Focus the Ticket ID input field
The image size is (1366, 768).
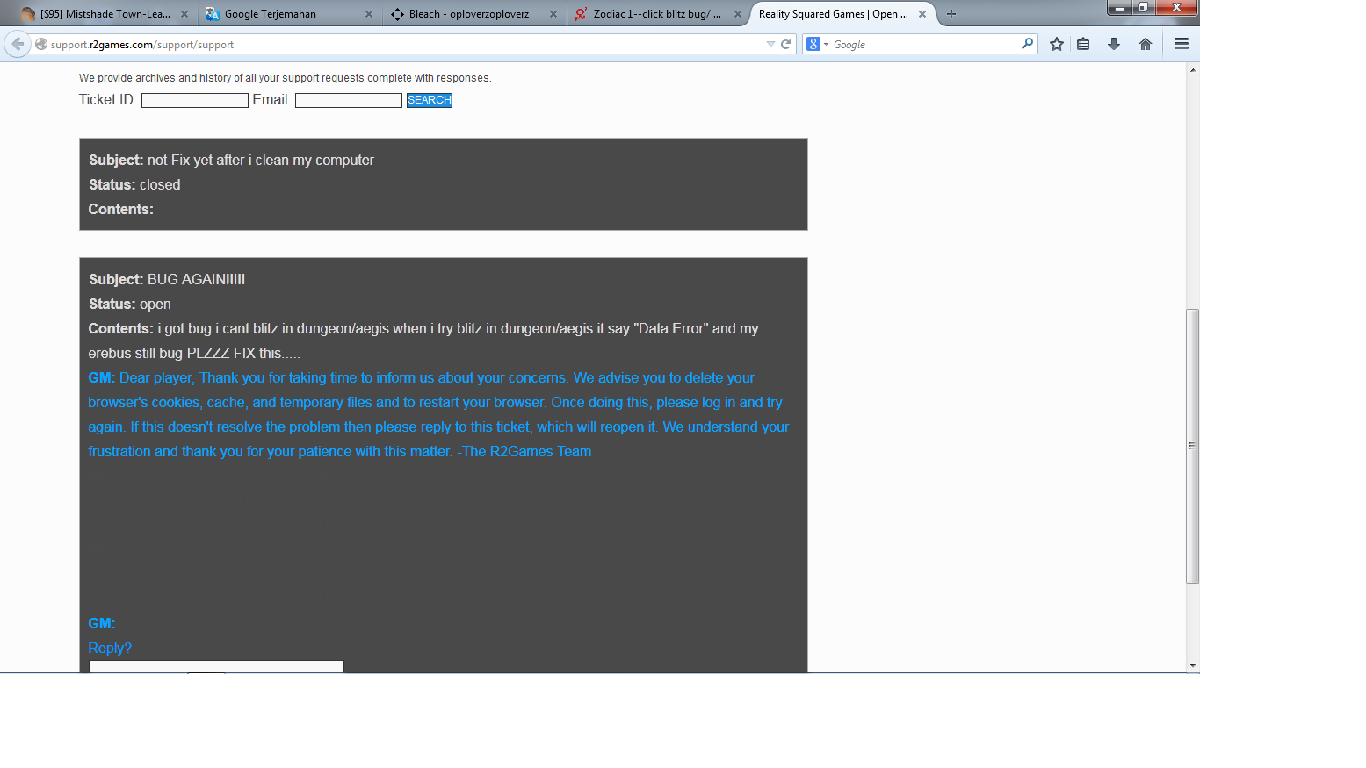click(194, 100)
